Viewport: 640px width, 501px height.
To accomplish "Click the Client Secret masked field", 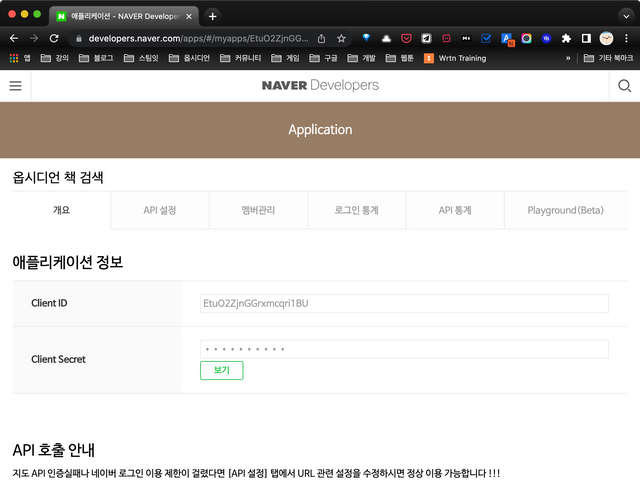I will pyautogui.click(x=404, y=349).
